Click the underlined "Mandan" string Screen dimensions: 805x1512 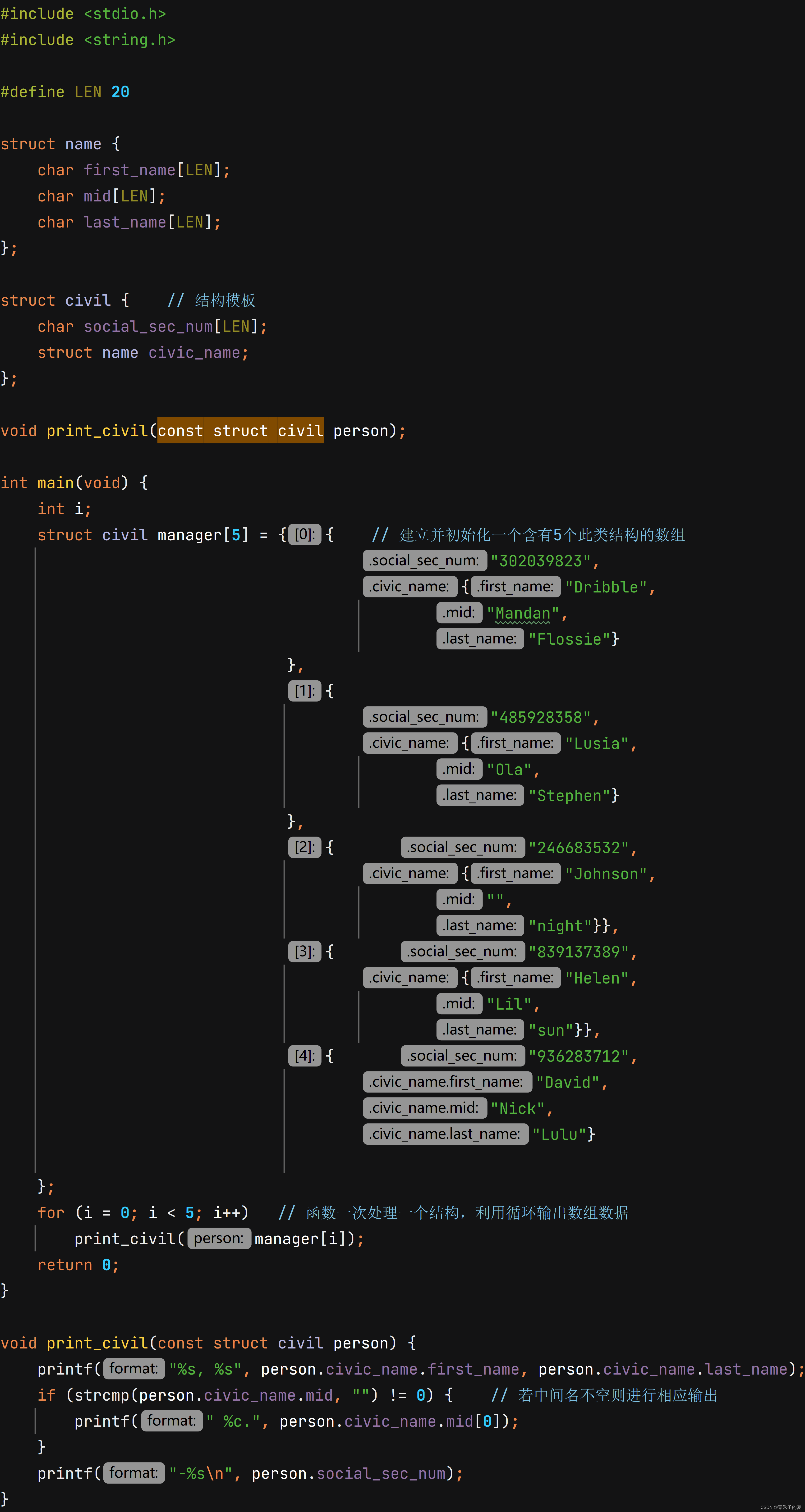(x=523, y=613)
